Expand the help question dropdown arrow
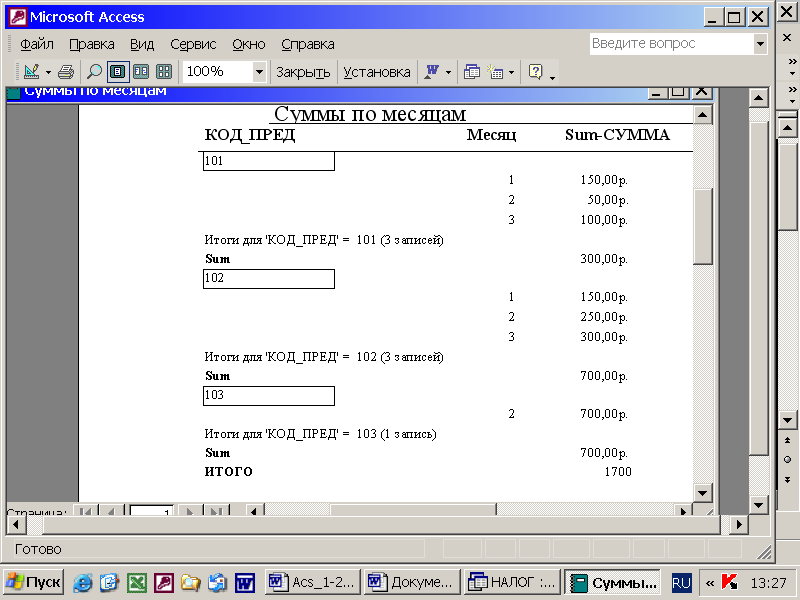 click(x=760, y=43)
